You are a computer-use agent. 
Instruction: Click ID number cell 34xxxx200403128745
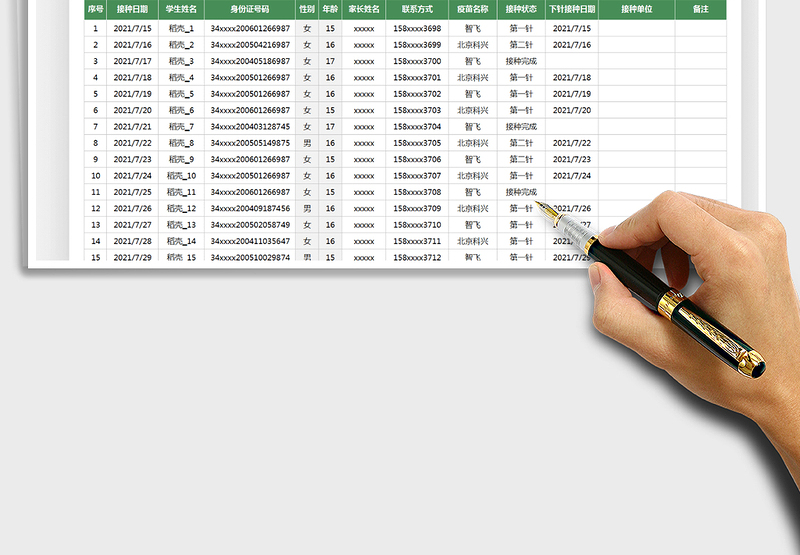(x=250, y=127)
